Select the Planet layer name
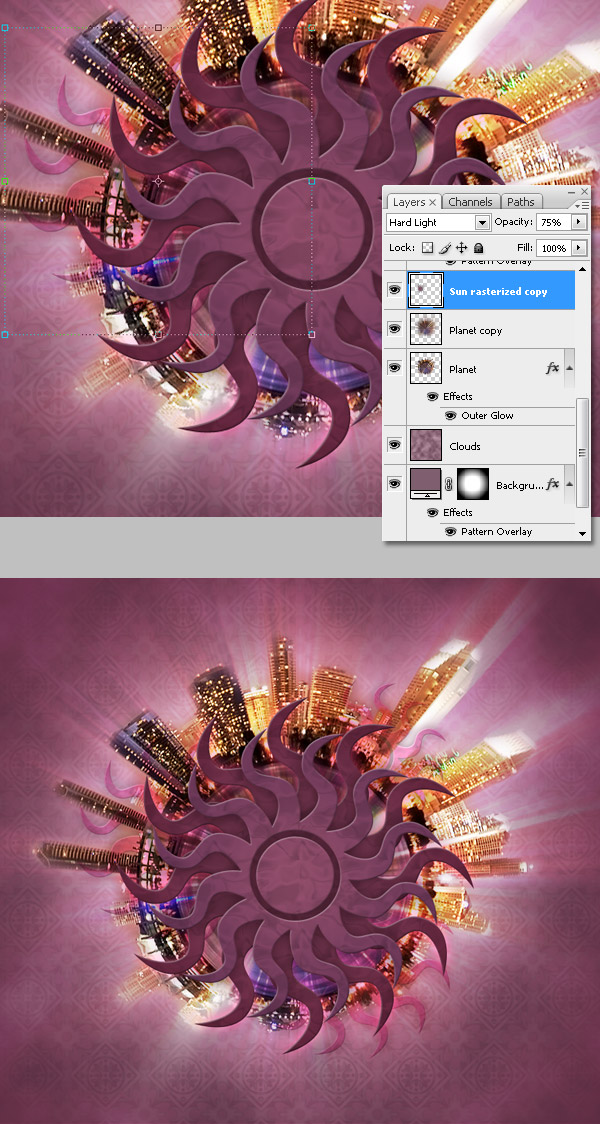This screenshot has width=600, height=1124. (462, 369)
